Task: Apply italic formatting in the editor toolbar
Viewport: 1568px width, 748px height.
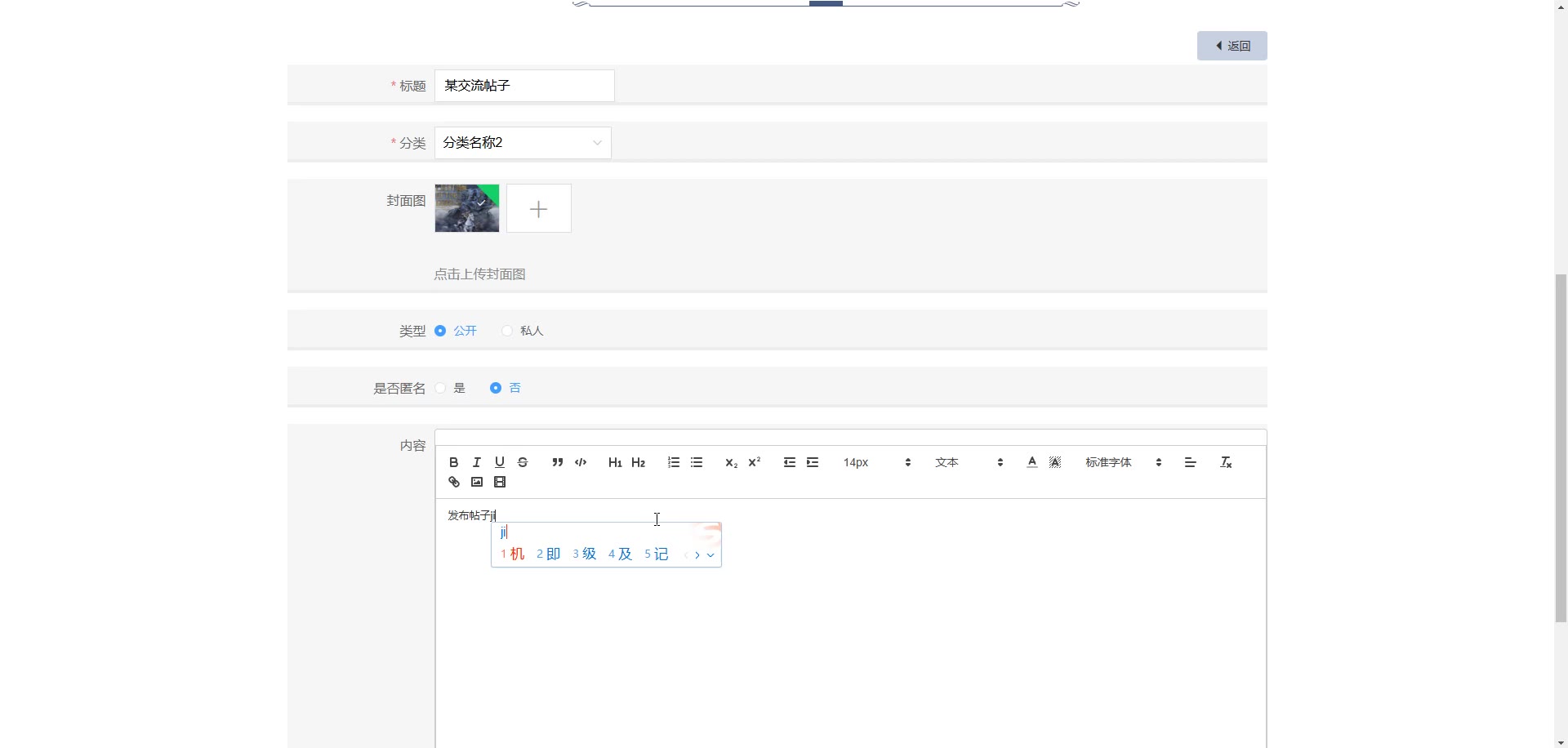Action: tap(477, 462)
